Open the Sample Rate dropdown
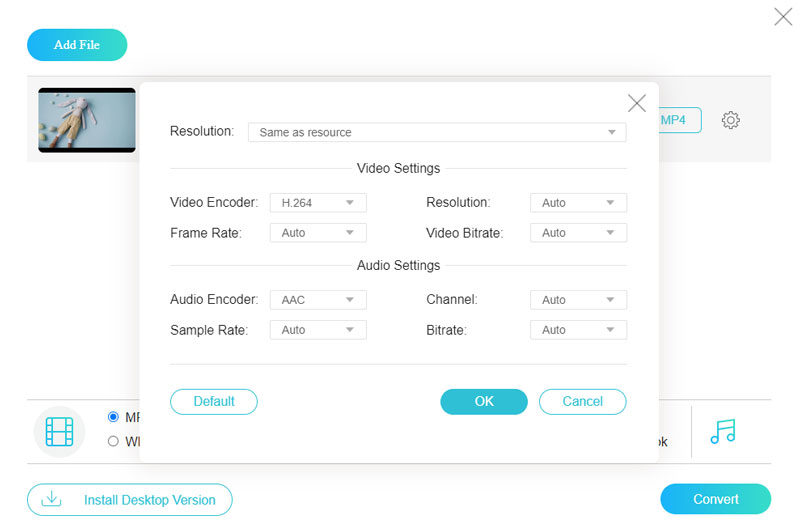The image size is (800, 522). [318, 330]
